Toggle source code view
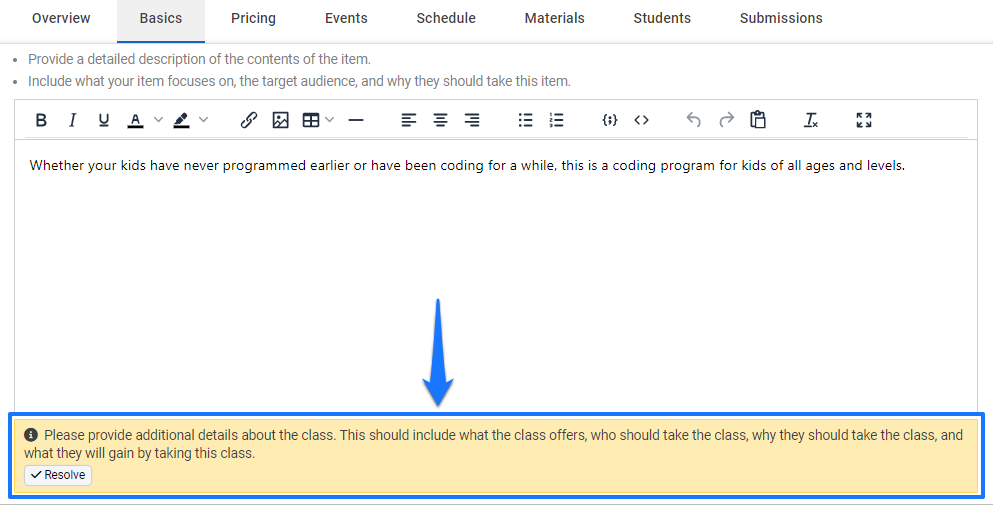Image resolution: width=993 pixels, height=505 pixels. pos(642,120)
